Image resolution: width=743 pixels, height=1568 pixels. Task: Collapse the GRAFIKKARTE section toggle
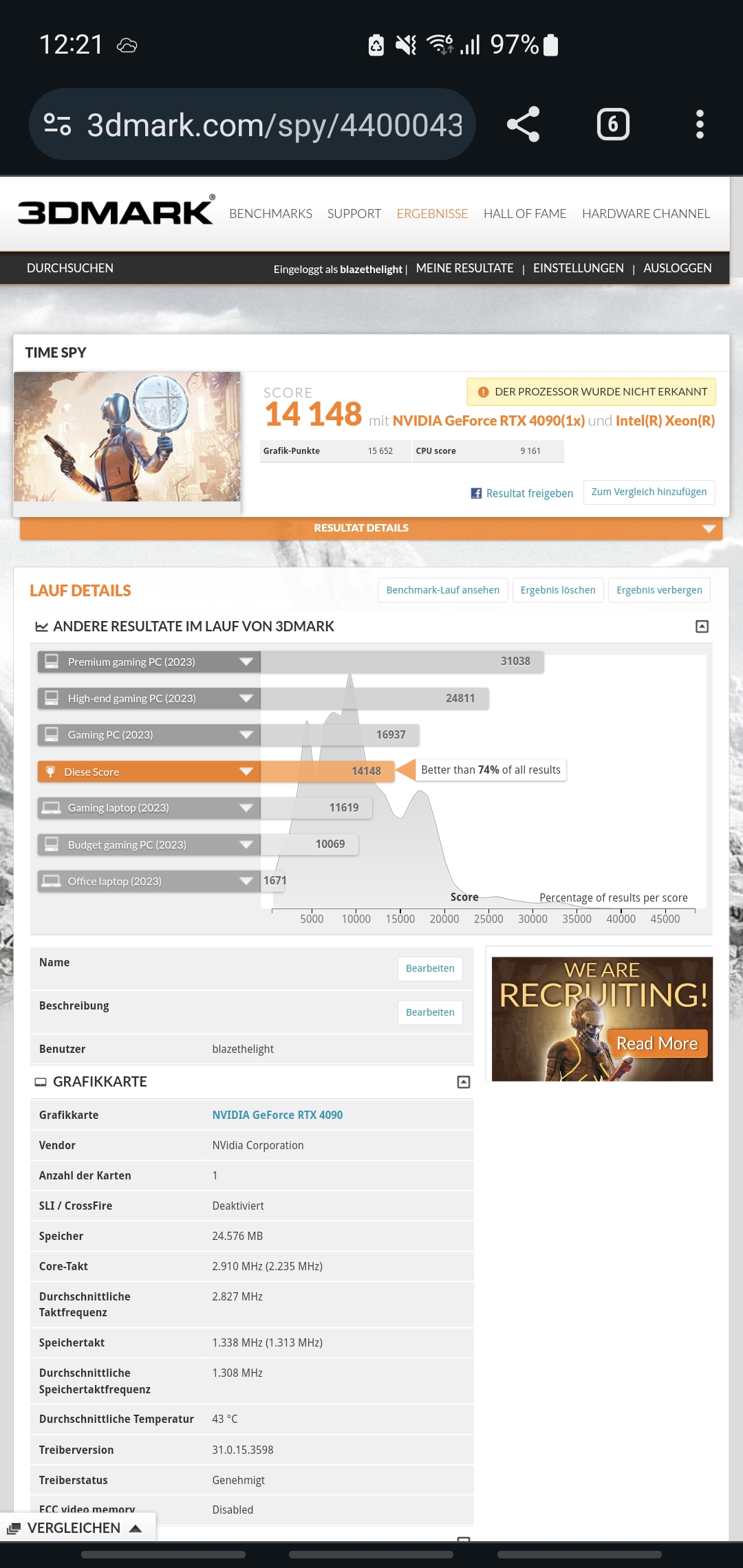coord(464,1082)
